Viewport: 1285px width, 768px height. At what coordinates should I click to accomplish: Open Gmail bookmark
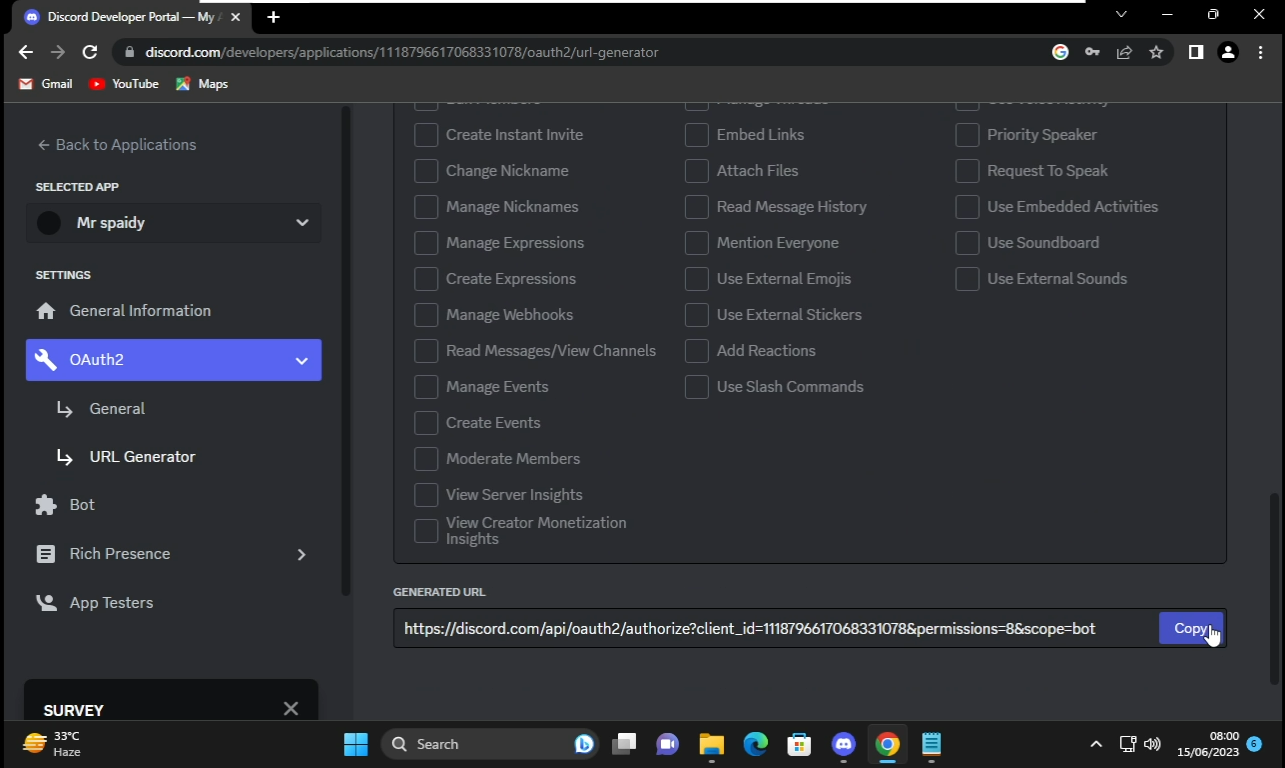(46, 84)
